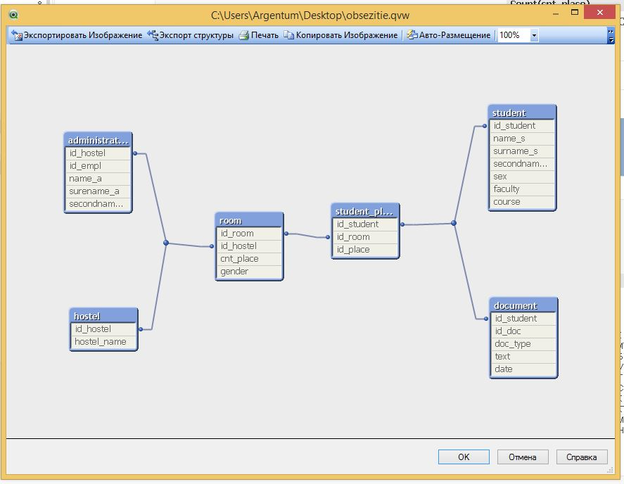Viewport: 624px width, 484px height.
Task: Open help with the Справка button
Action: [x=582, y=457]
